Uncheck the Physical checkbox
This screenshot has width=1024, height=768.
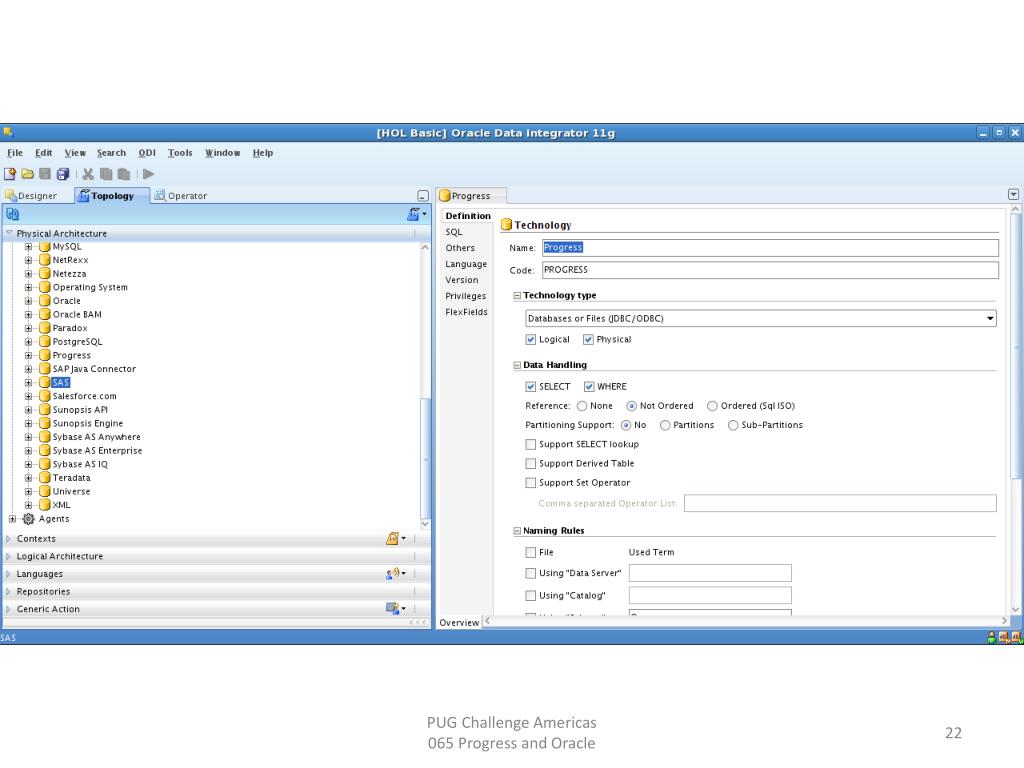coord(588,340)
